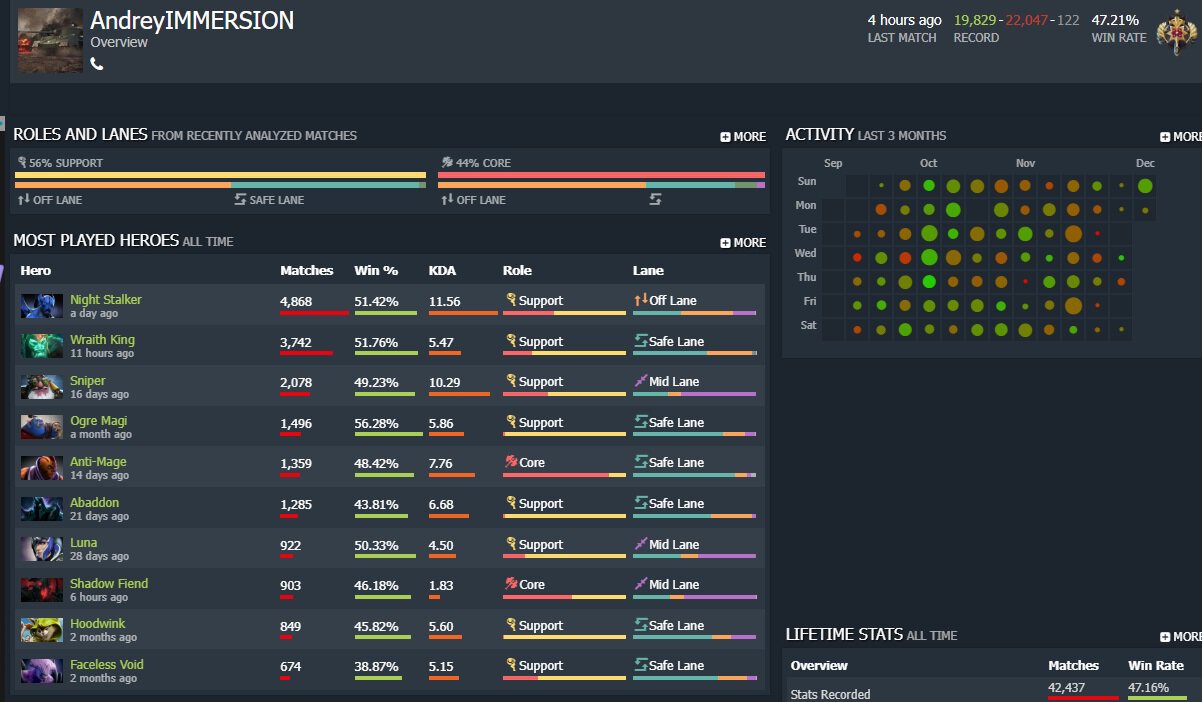1202x702 pixels.
Task: Open the Abaddon hero link
Action: click(94, 503)
